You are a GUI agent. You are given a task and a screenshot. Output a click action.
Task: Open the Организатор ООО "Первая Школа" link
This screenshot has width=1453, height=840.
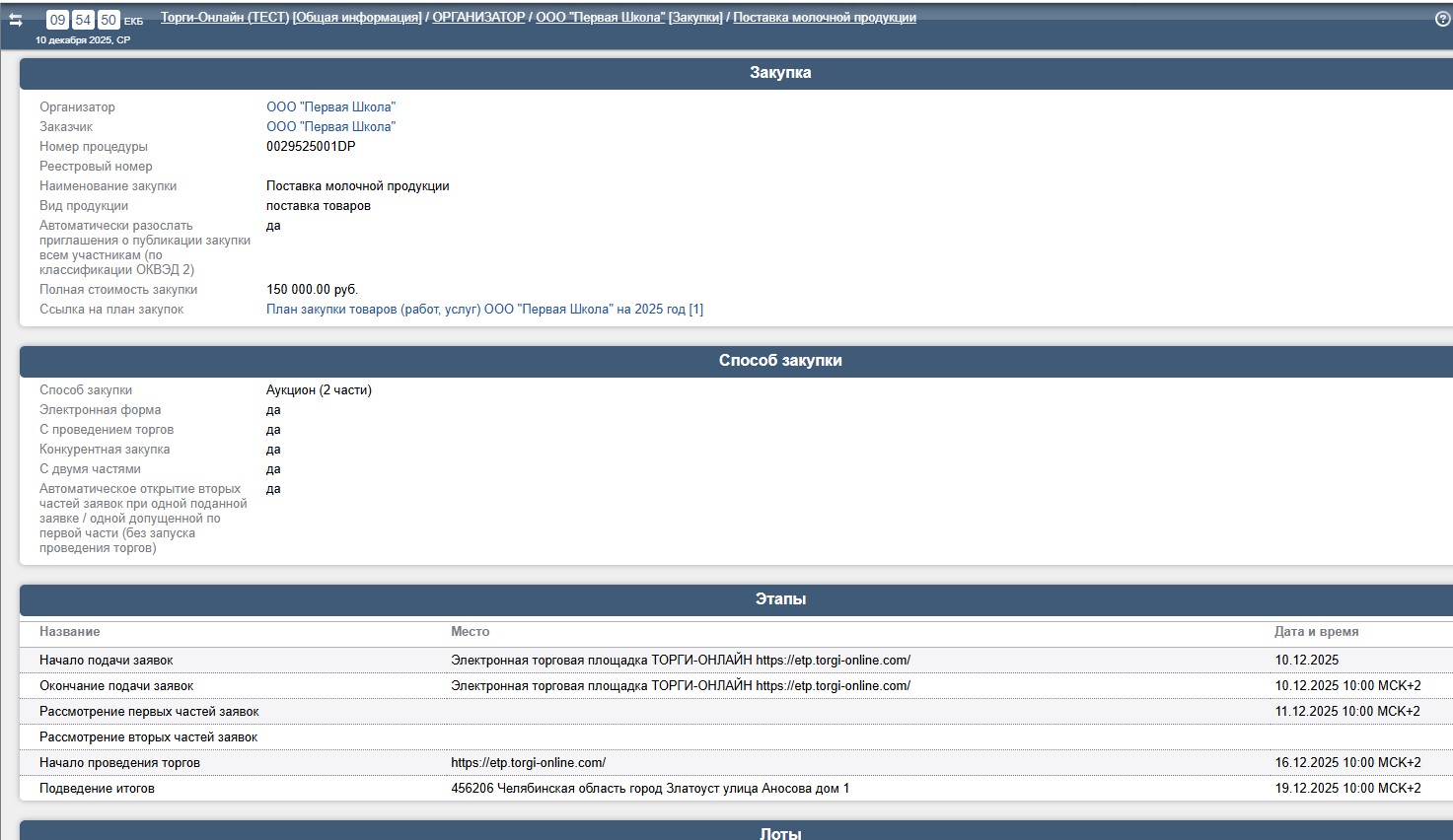point(330,106)
